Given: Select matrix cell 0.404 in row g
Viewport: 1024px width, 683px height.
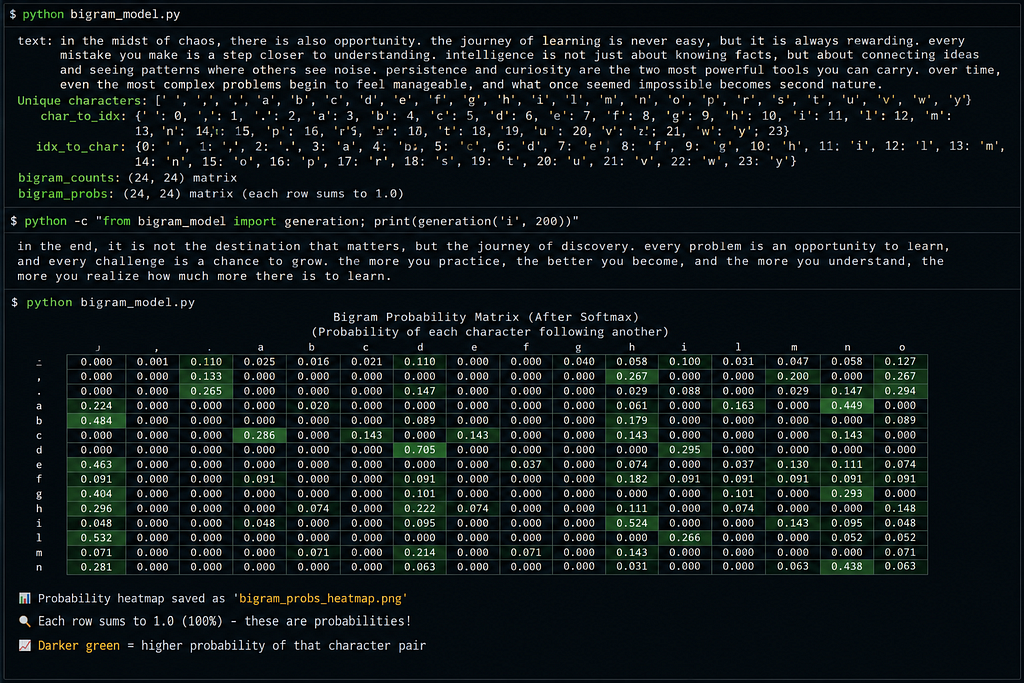Looking at the screenshot, I should pos(96,494).
